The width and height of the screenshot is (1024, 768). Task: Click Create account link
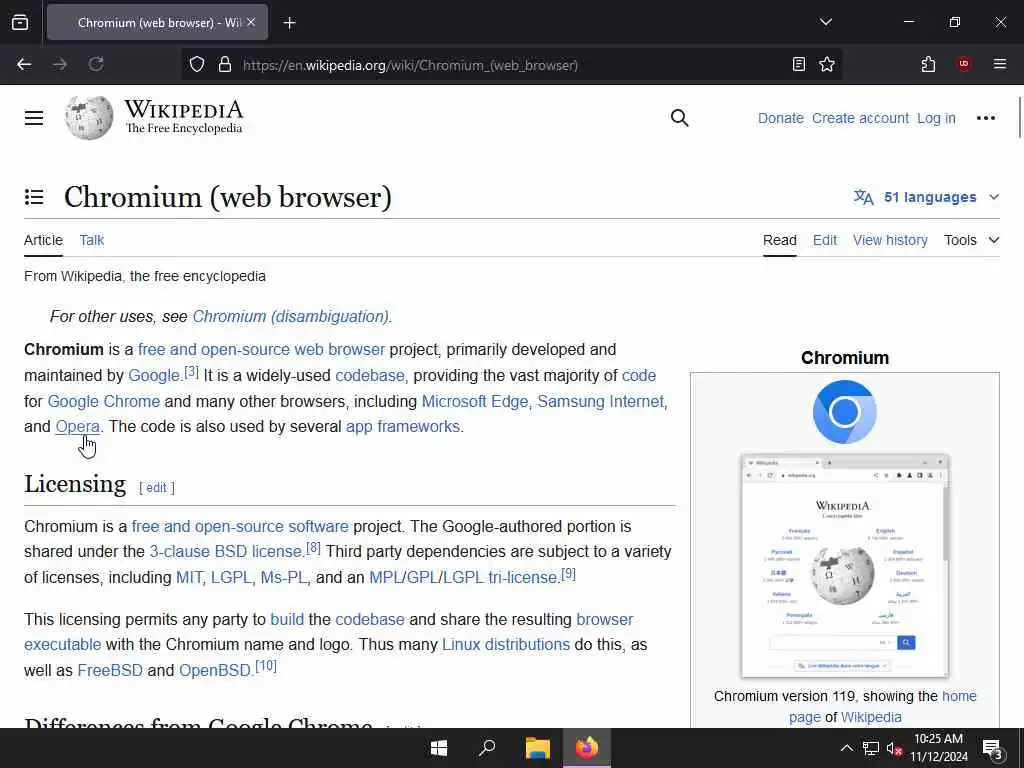point(860,118)
